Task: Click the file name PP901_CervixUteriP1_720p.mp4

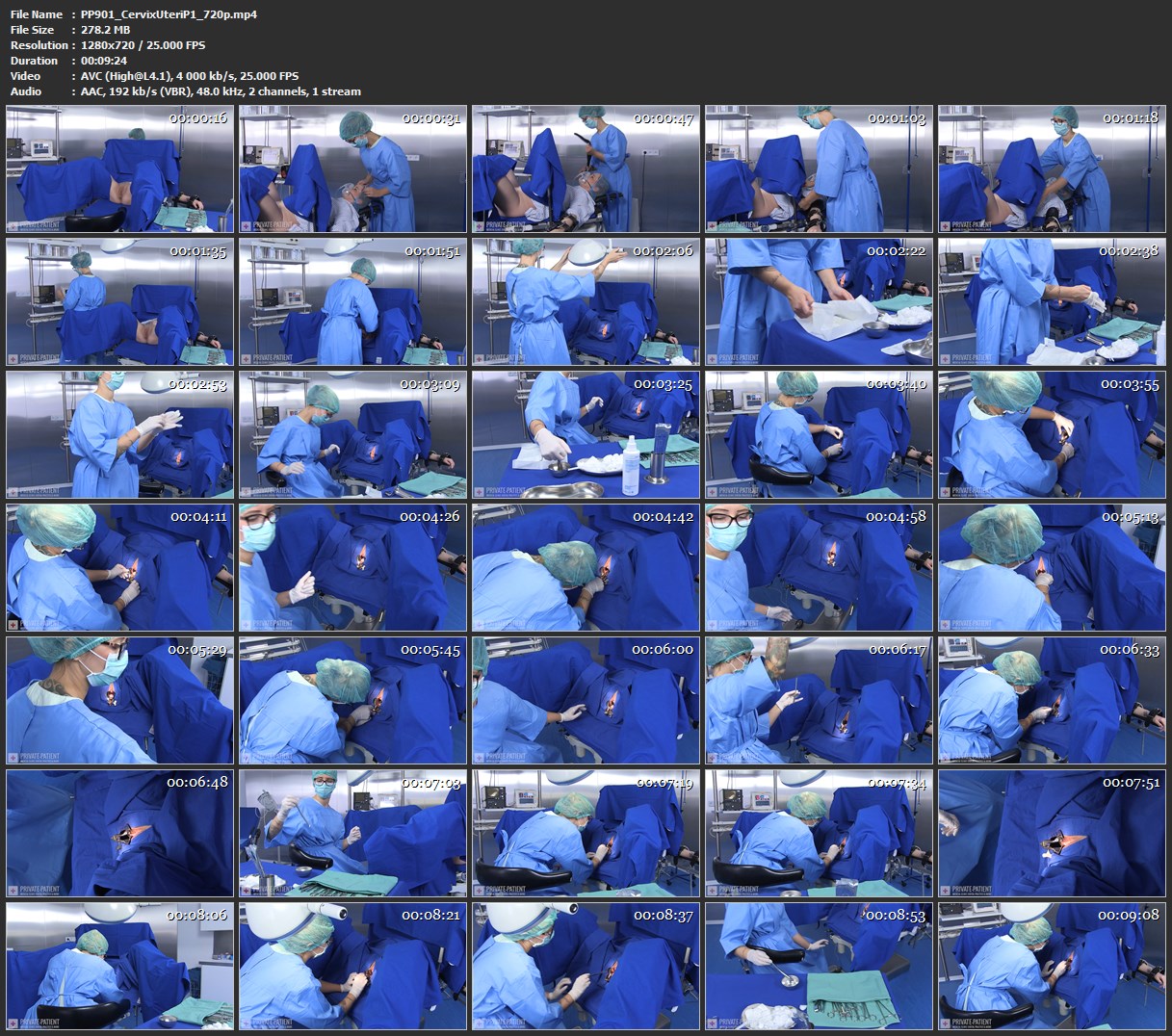Action: click(169, 14)
